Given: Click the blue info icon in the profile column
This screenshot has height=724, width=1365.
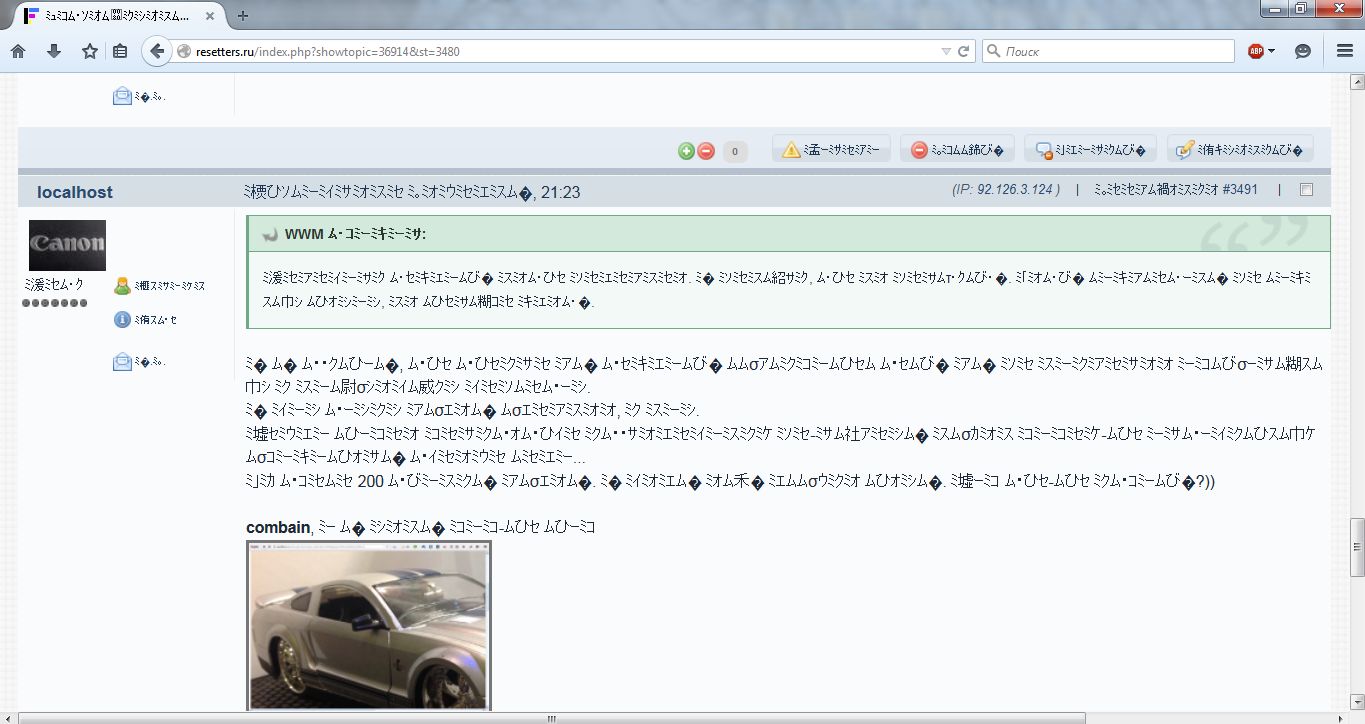Looking at the screenshot, I should (122, 320).
